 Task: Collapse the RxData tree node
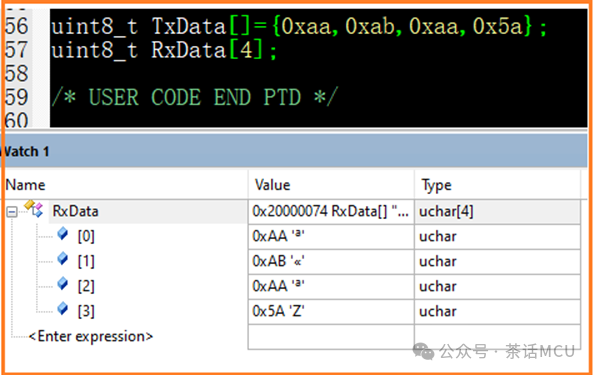[12, 212]
